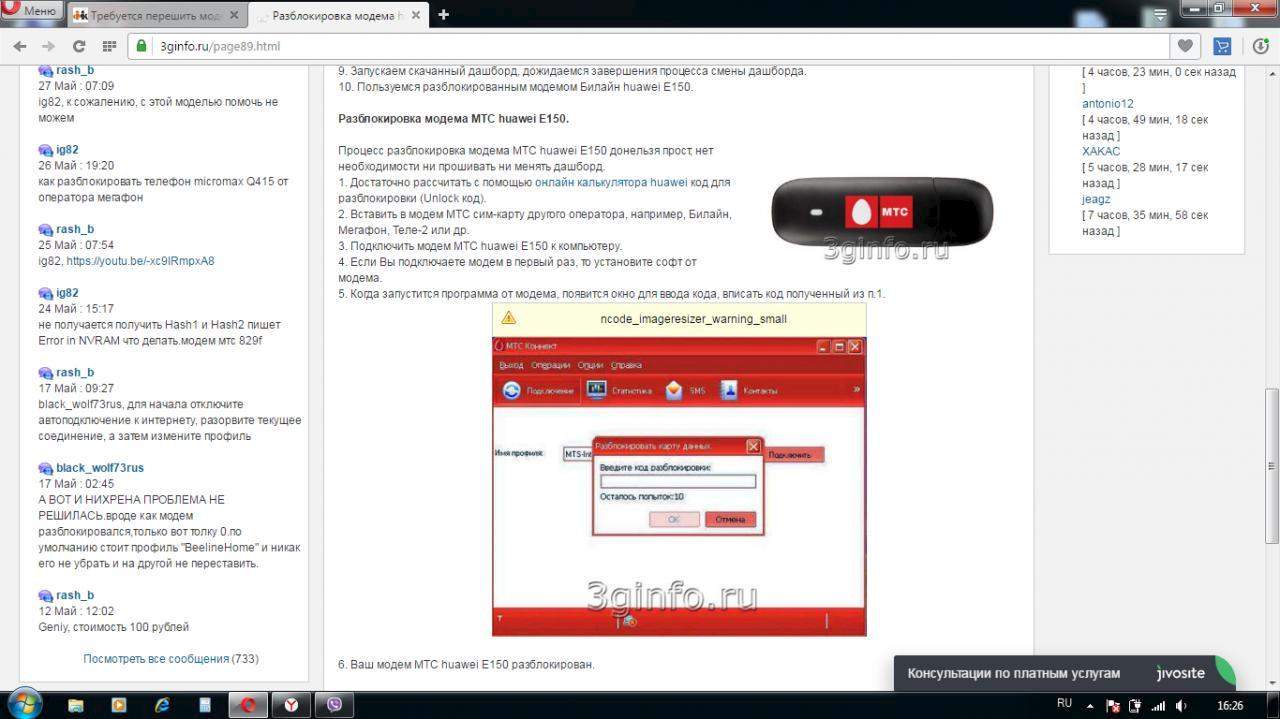Open the Speed Dial grid
1280x719 pixels.
(x=109, y=46)
